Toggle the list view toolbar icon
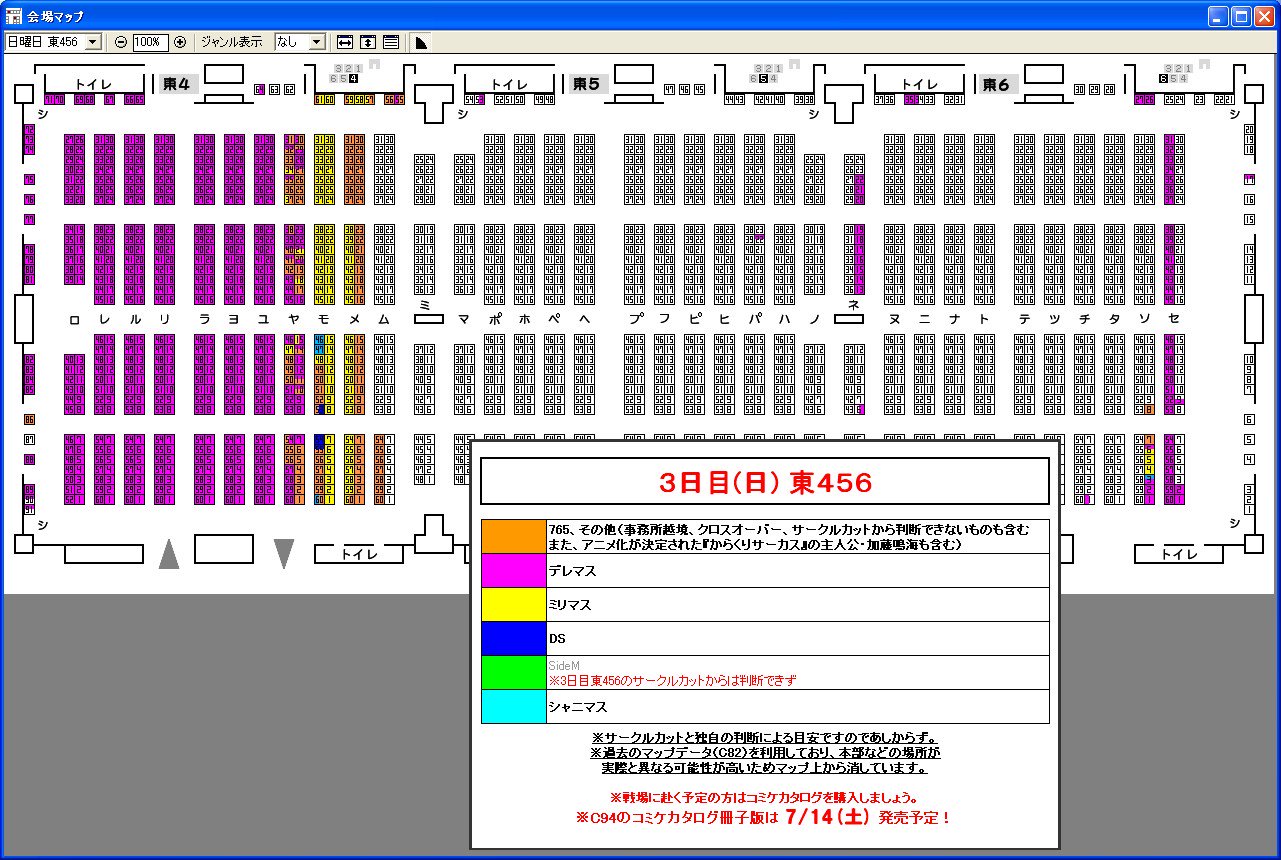Viewport: 1281px width, 860px height. (391, 42)
